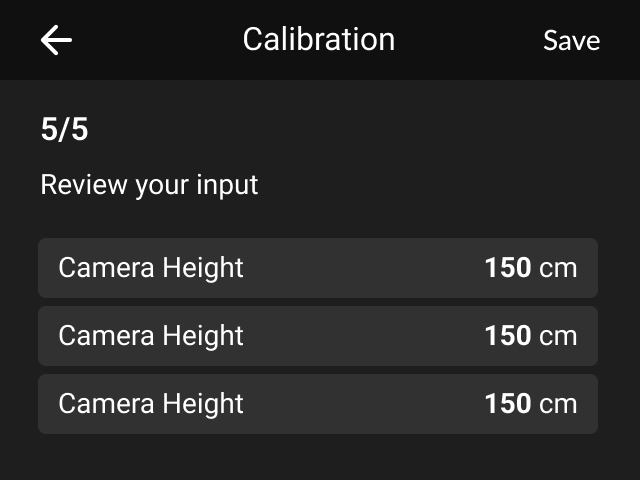
Task: Select the first Camera Height label
Action: (151, 268)
